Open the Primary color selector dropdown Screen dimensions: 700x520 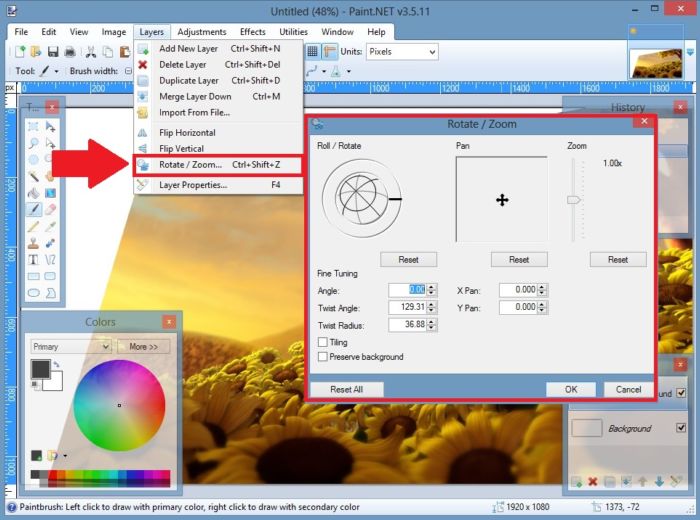tap(71, 347)
